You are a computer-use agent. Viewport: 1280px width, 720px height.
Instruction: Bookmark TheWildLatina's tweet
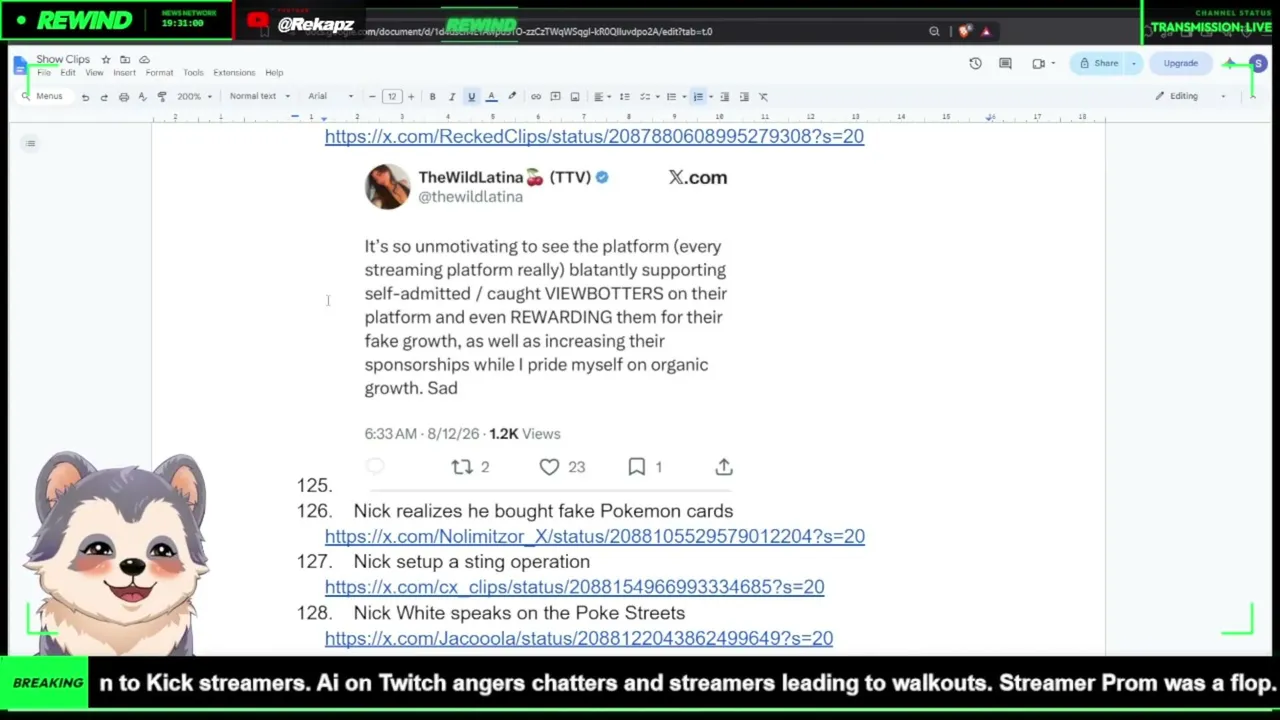(637, 467)
